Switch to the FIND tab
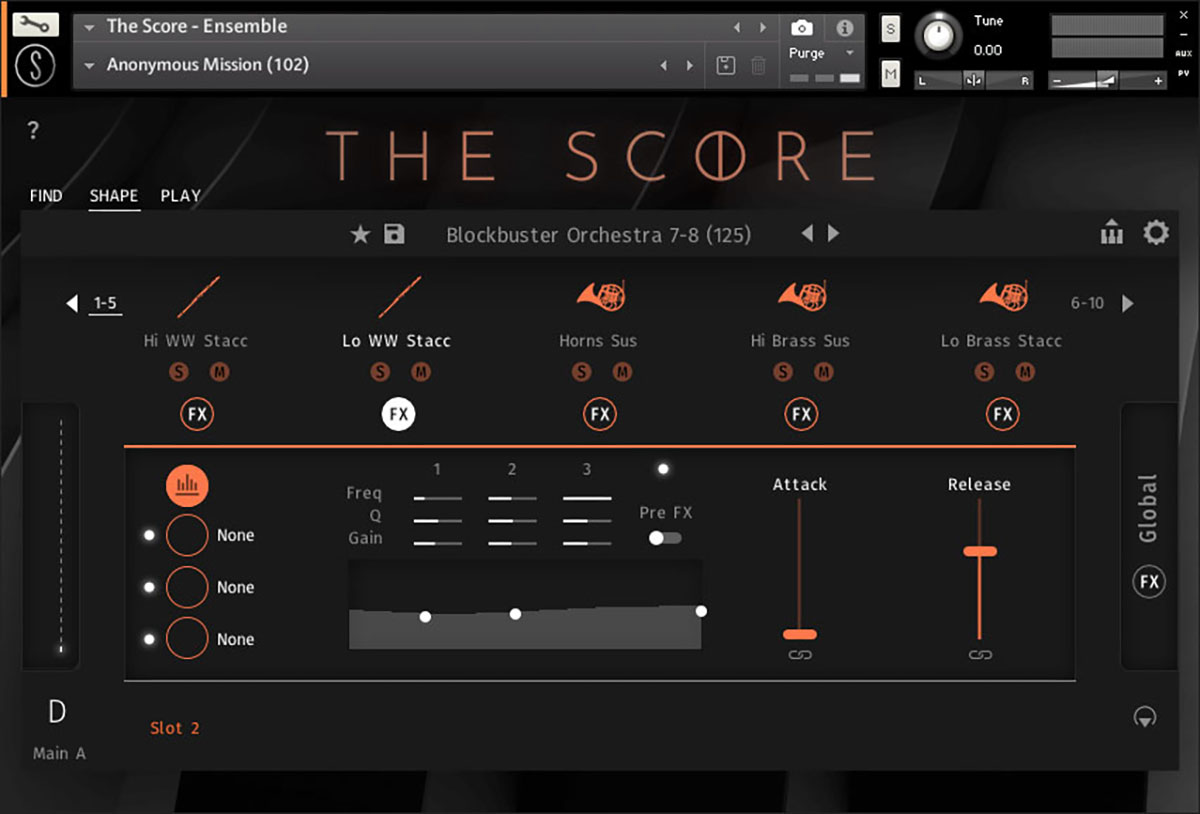Image resolution: width=1200 pixels, height=814 pixels. pos(46,196)
